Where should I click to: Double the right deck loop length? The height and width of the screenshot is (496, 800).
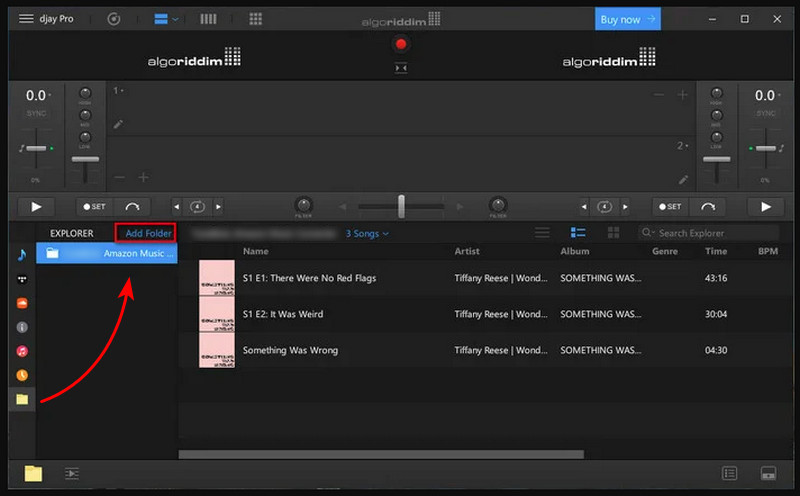(626, 207)
